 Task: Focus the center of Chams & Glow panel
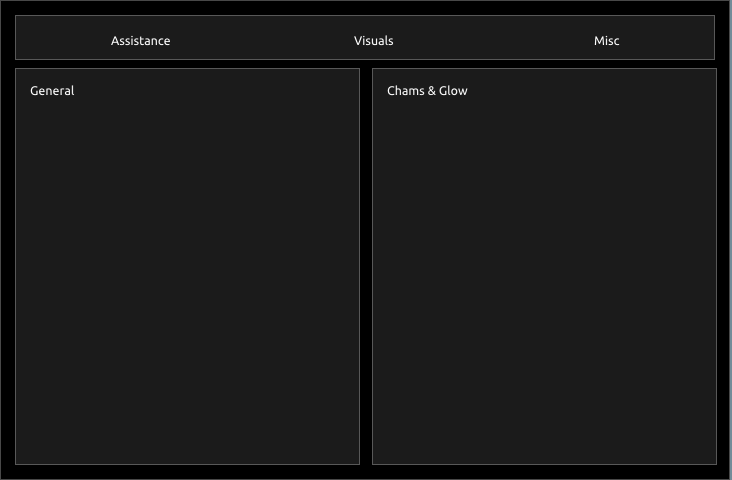(x=544, y=266)
